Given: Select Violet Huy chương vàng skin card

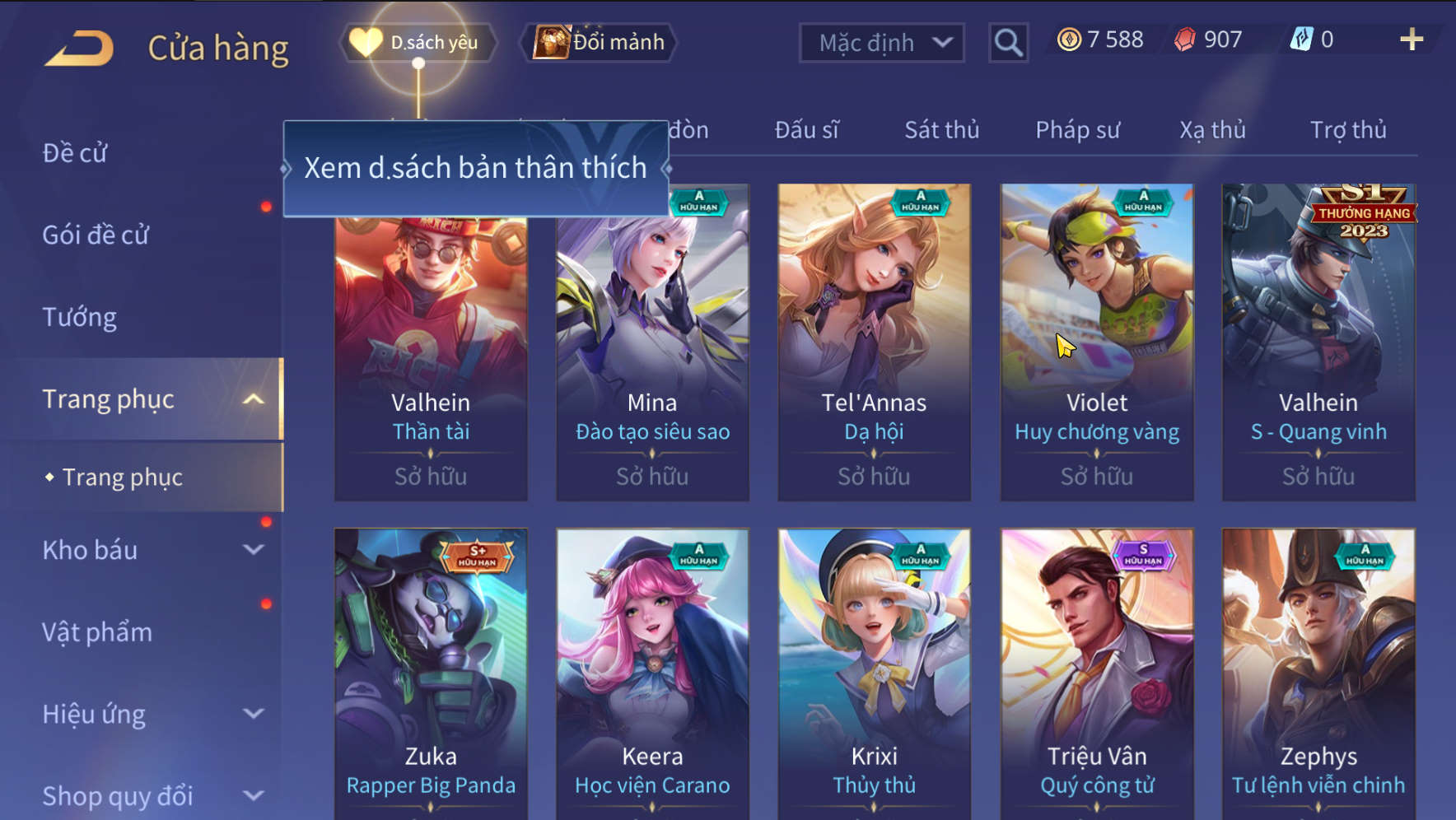Looking at the screenshot, I should click(x=1097, y=342).
